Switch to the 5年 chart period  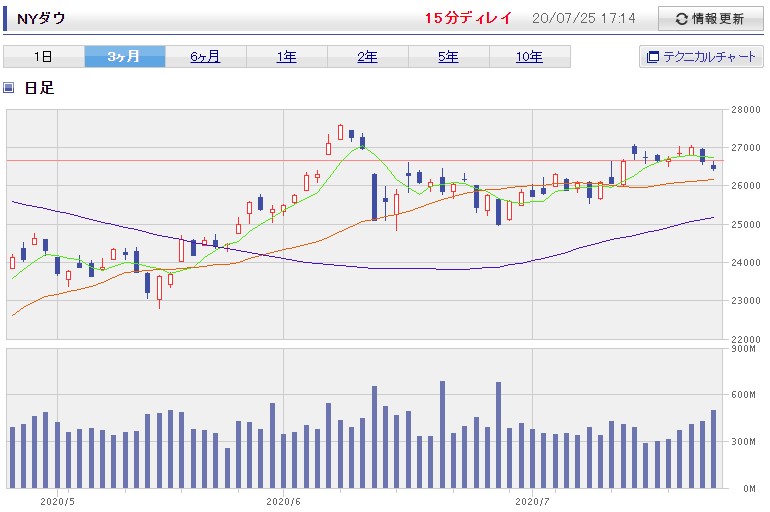pyautogui.click(x=448, y=56)
